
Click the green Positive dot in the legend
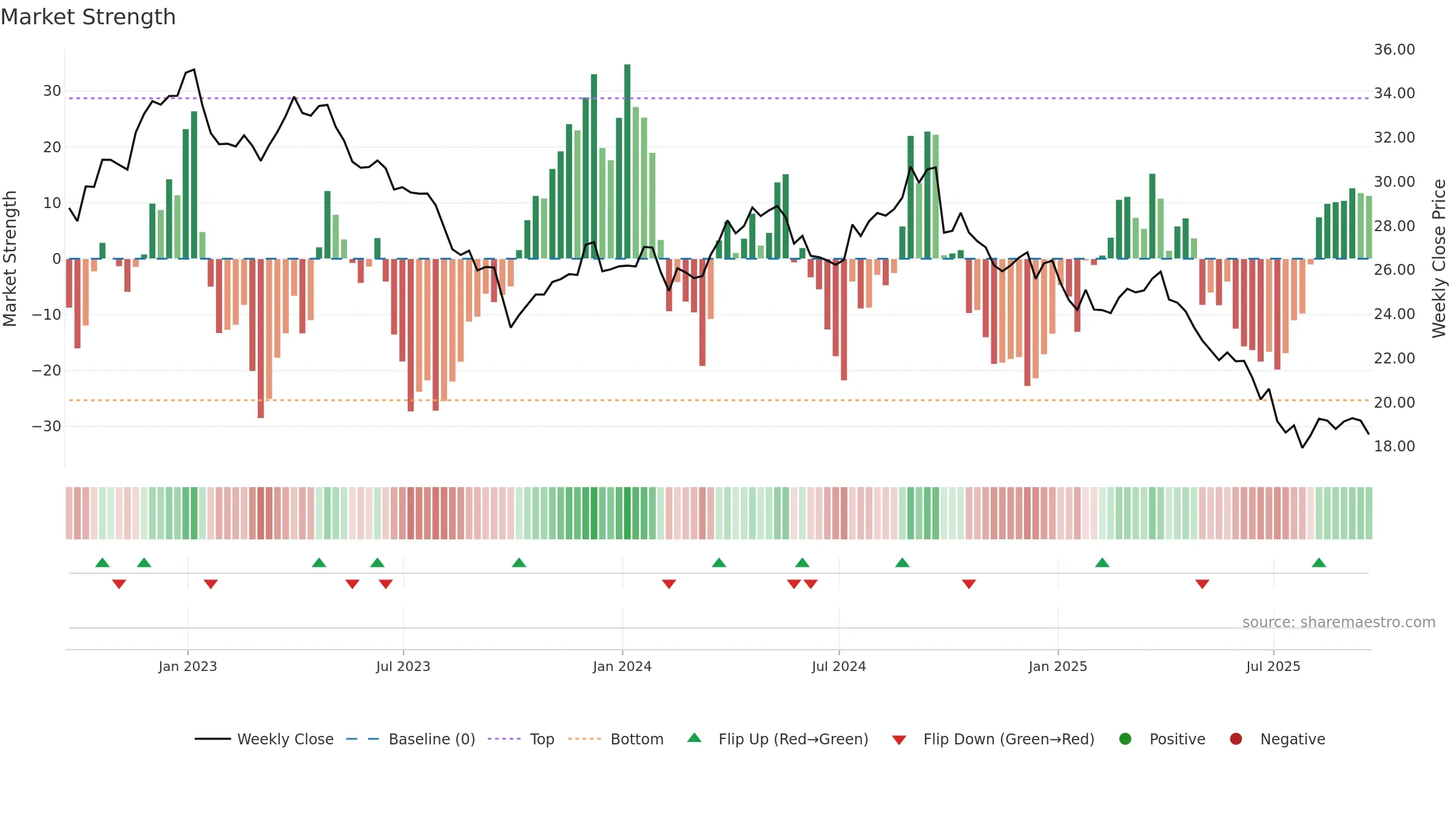(1125, 739)
